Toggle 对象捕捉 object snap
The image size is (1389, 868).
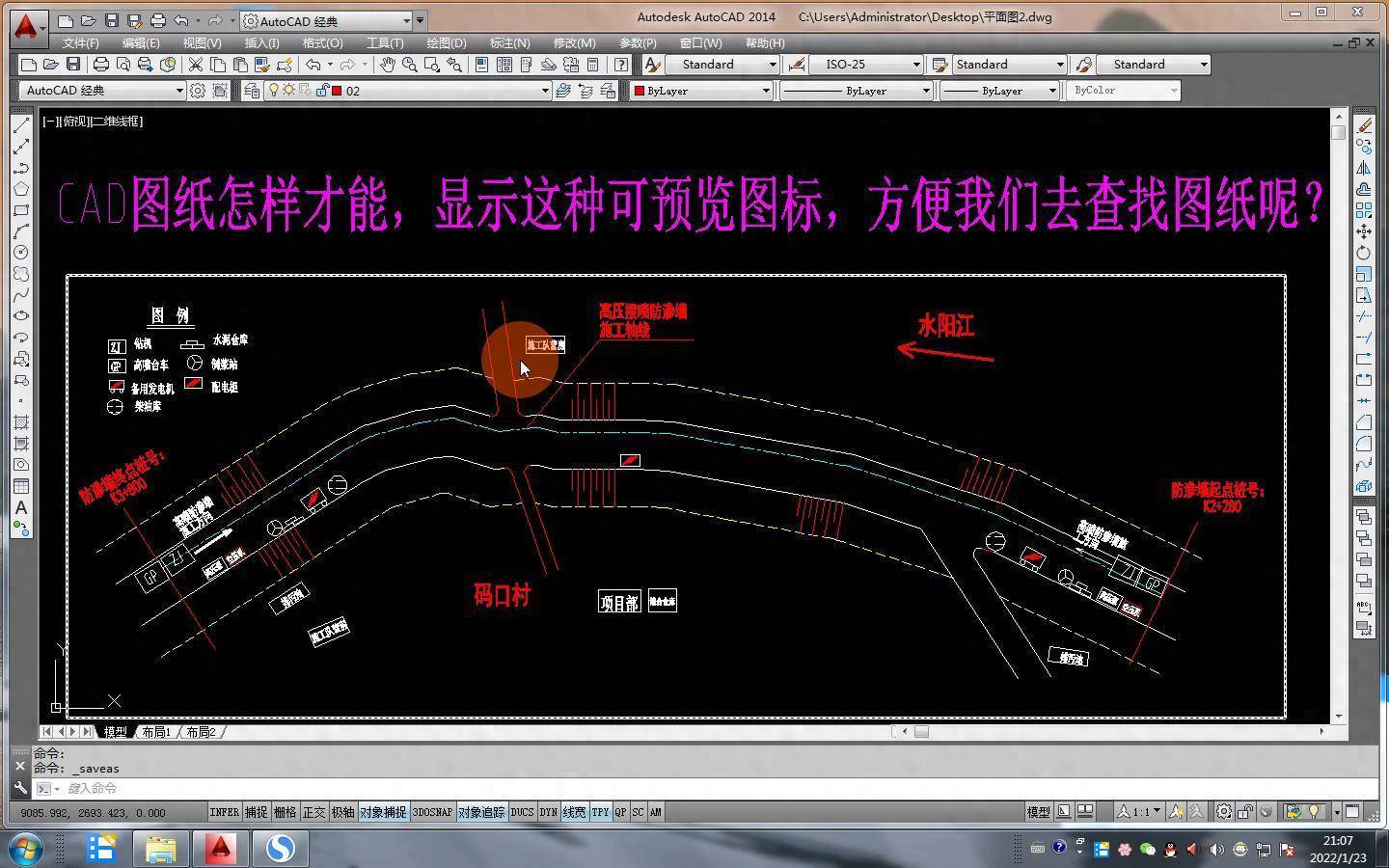coord(383,812)
